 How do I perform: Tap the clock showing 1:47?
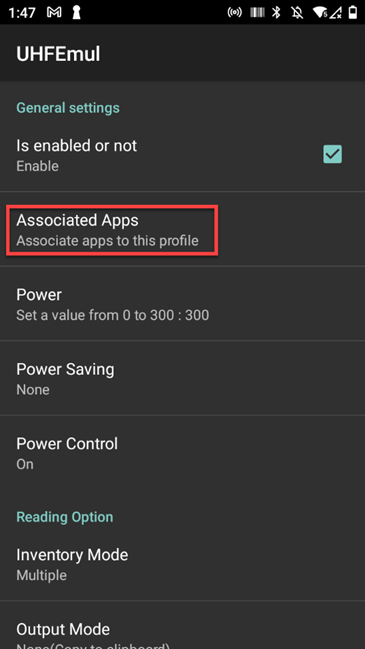point(23,13)
